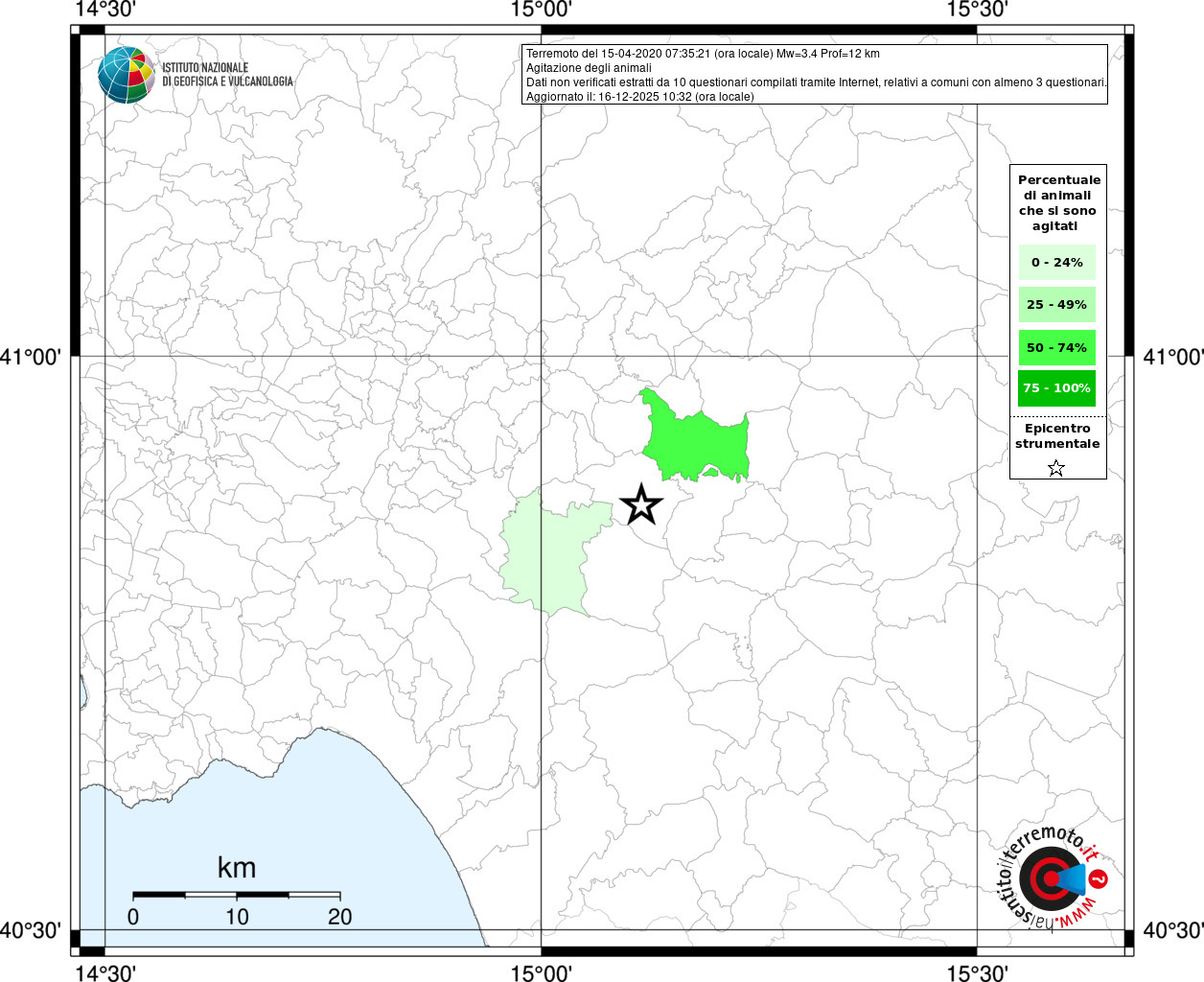Click the top 14°30' longitude label
This screenshot has width=1204, height=982.
coord(105,10)
